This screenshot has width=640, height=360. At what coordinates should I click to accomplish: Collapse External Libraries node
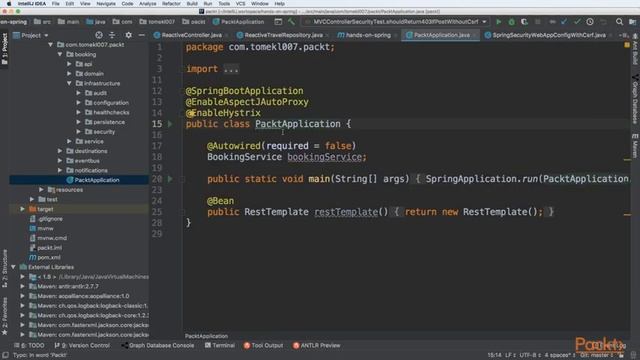click(x=13, y=267)
